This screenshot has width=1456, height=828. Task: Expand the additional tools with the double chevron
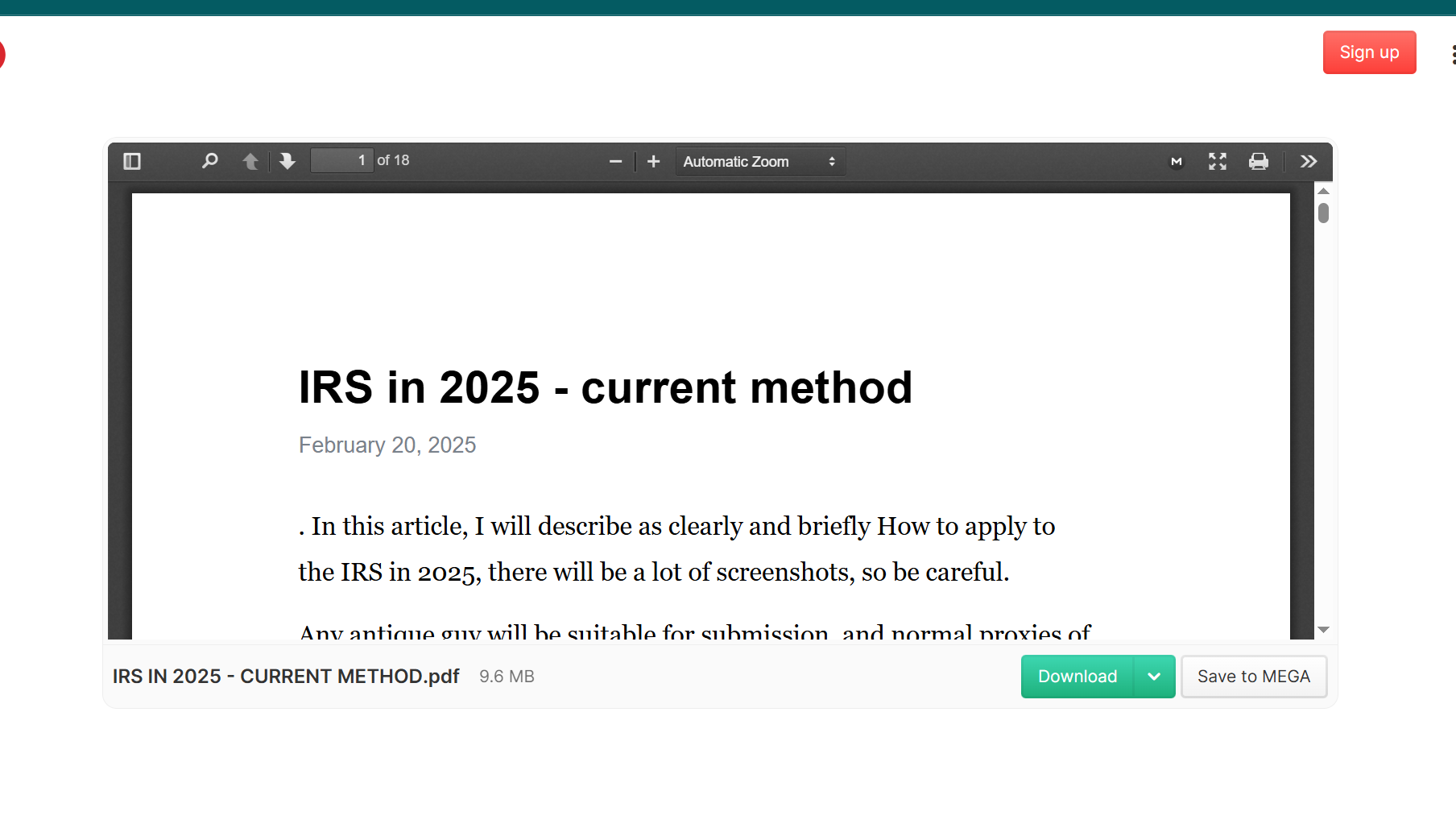click(x=1307, y=161)
